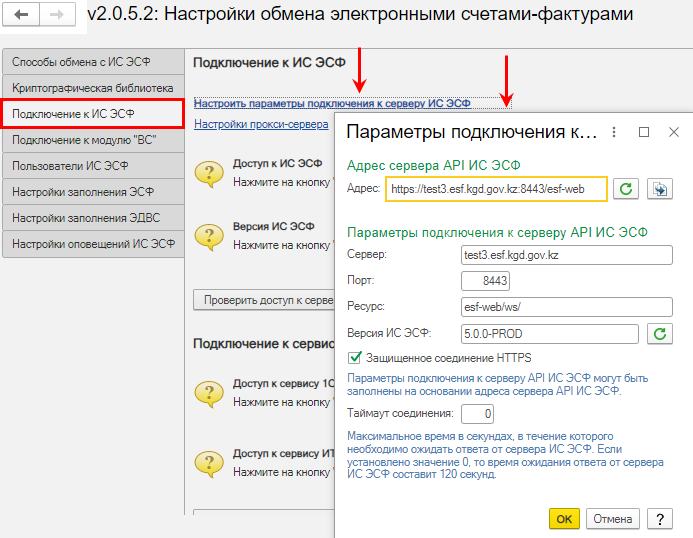Click the Проверить доступ к серверу button

pyautogui.click(x=264, y=300)
